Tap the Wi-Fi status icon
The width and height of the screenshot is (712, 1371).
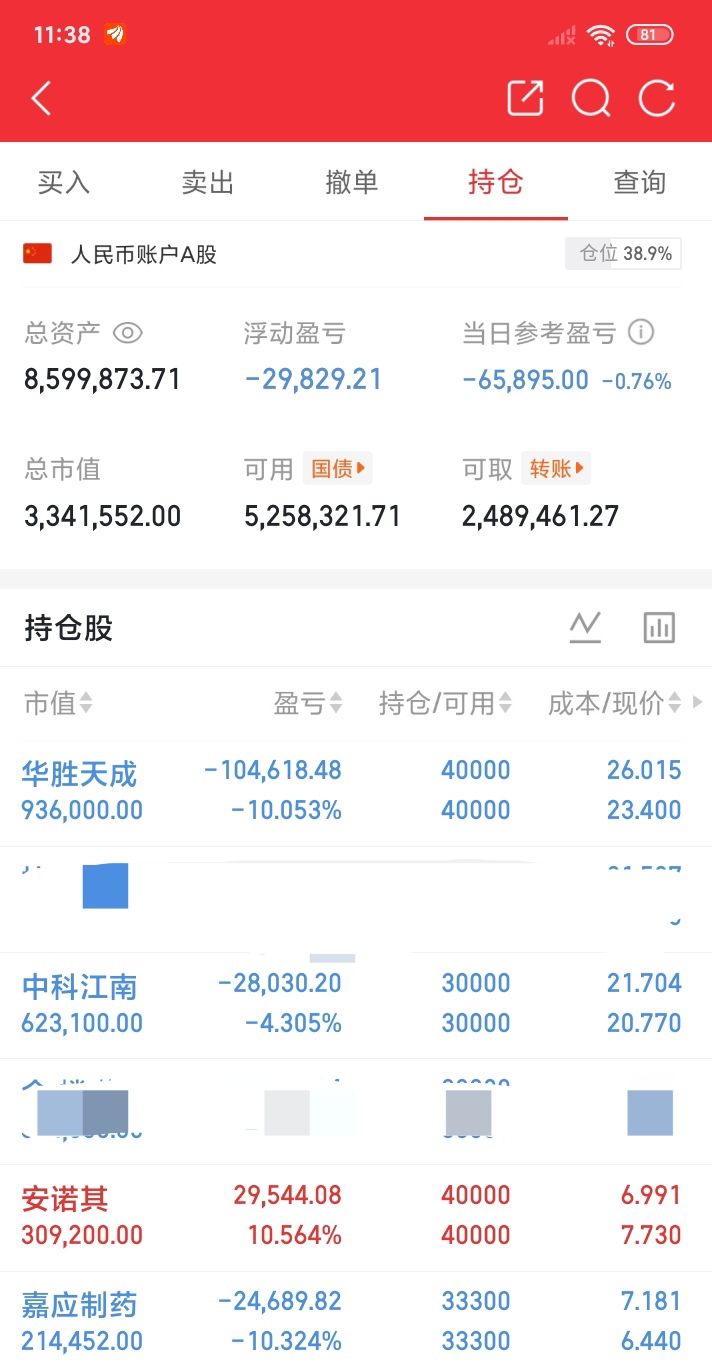tap(601, 35)
